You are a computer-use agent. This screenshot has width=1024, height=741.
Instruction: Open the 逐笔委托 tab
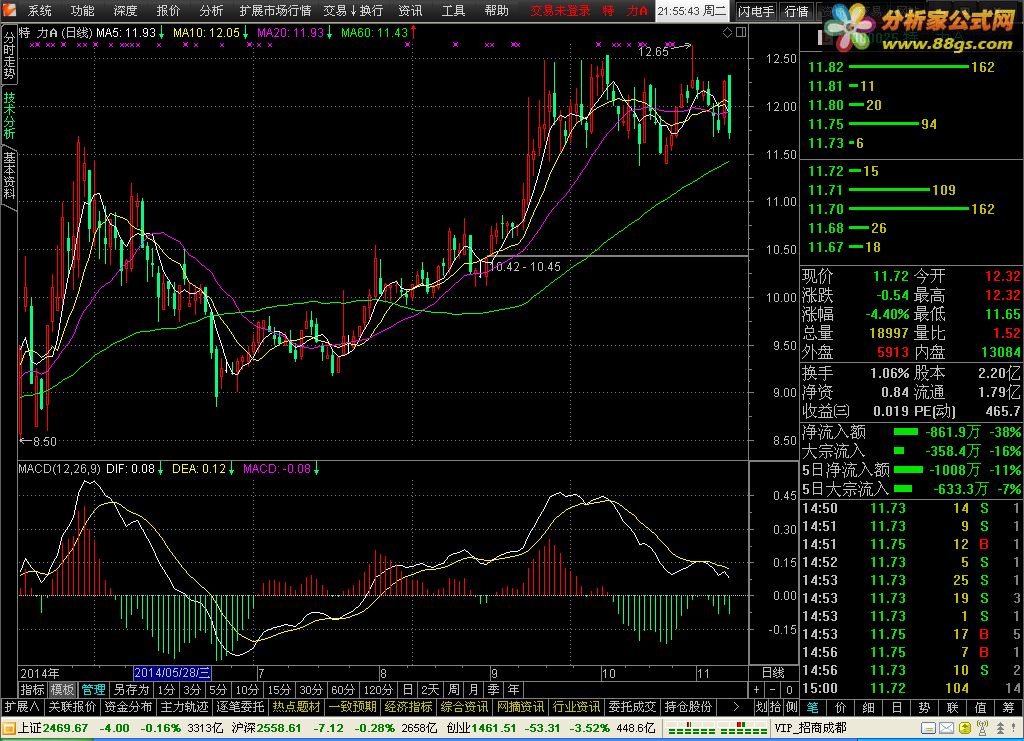[240, 707]
